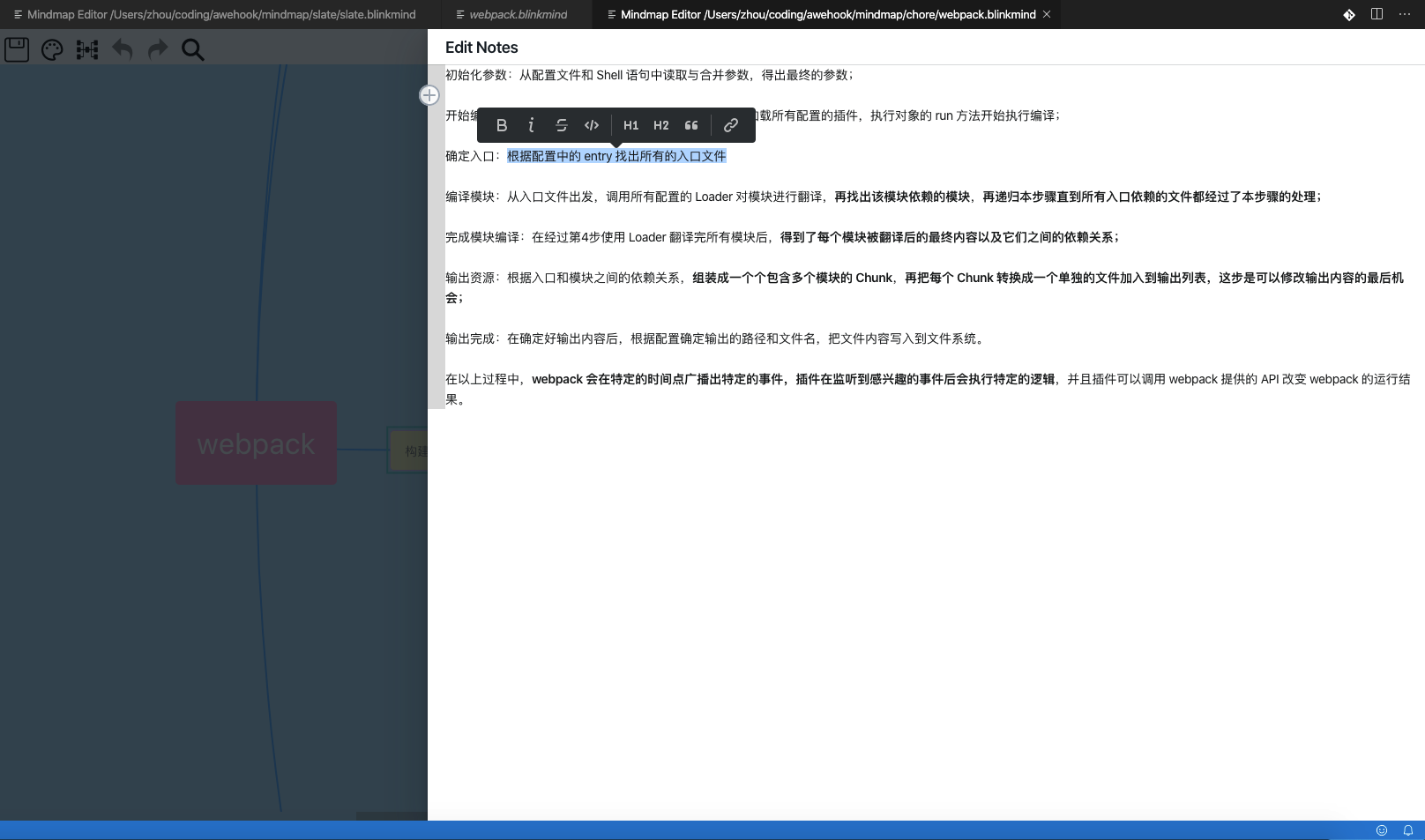Select the chore/webpack.blinkmind Mindmap Editor tab
1425x840 pixels.
click(828, 14)
